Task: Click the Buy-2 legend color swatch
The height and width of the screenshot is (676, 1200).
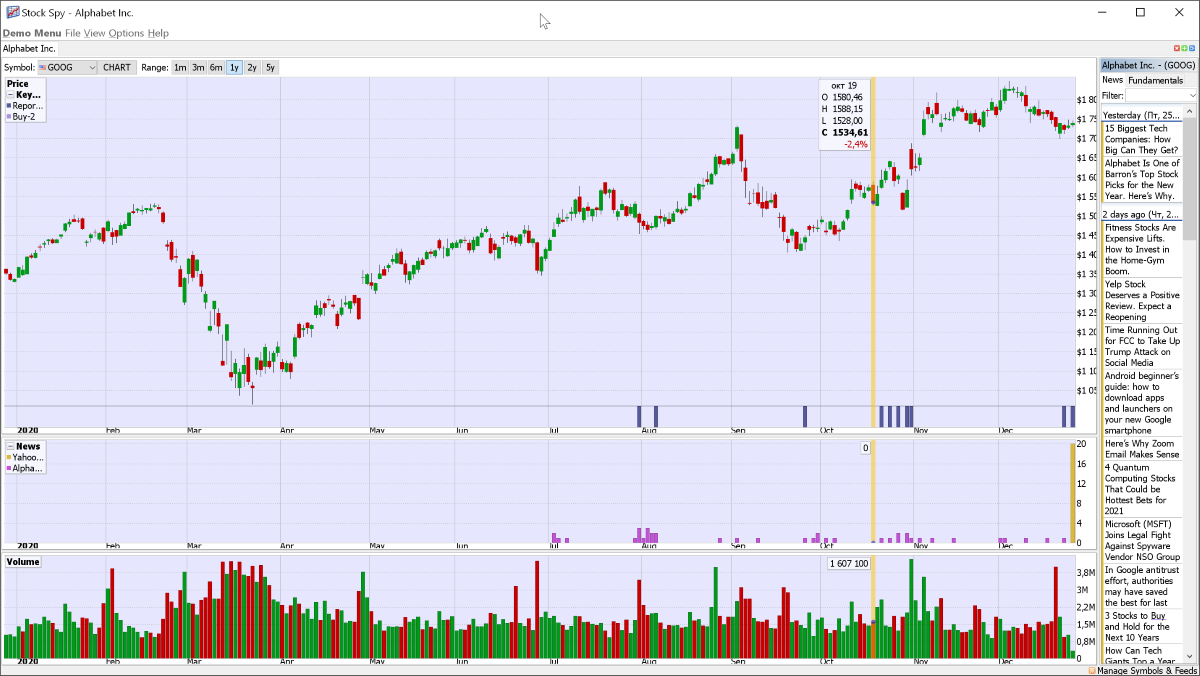Action: (x=9, y=116)
